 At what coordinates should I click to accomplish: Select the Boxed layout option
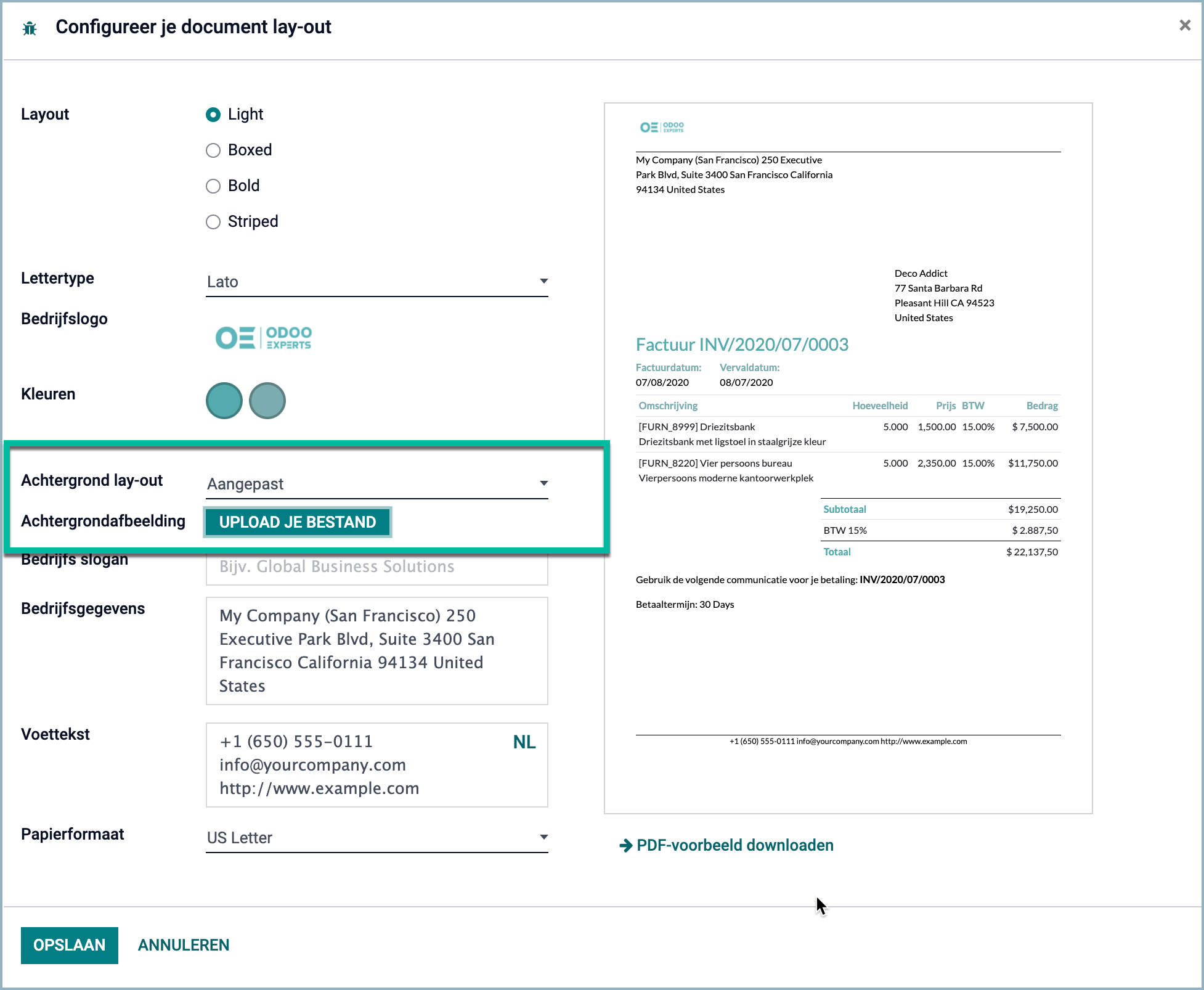pyautogui.click(x=213, y=150)
